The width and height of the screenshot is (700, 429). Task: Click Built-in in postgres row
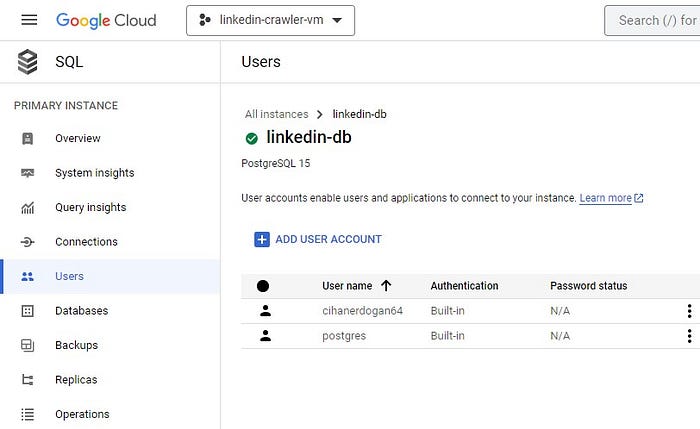[x=447, y=336]
